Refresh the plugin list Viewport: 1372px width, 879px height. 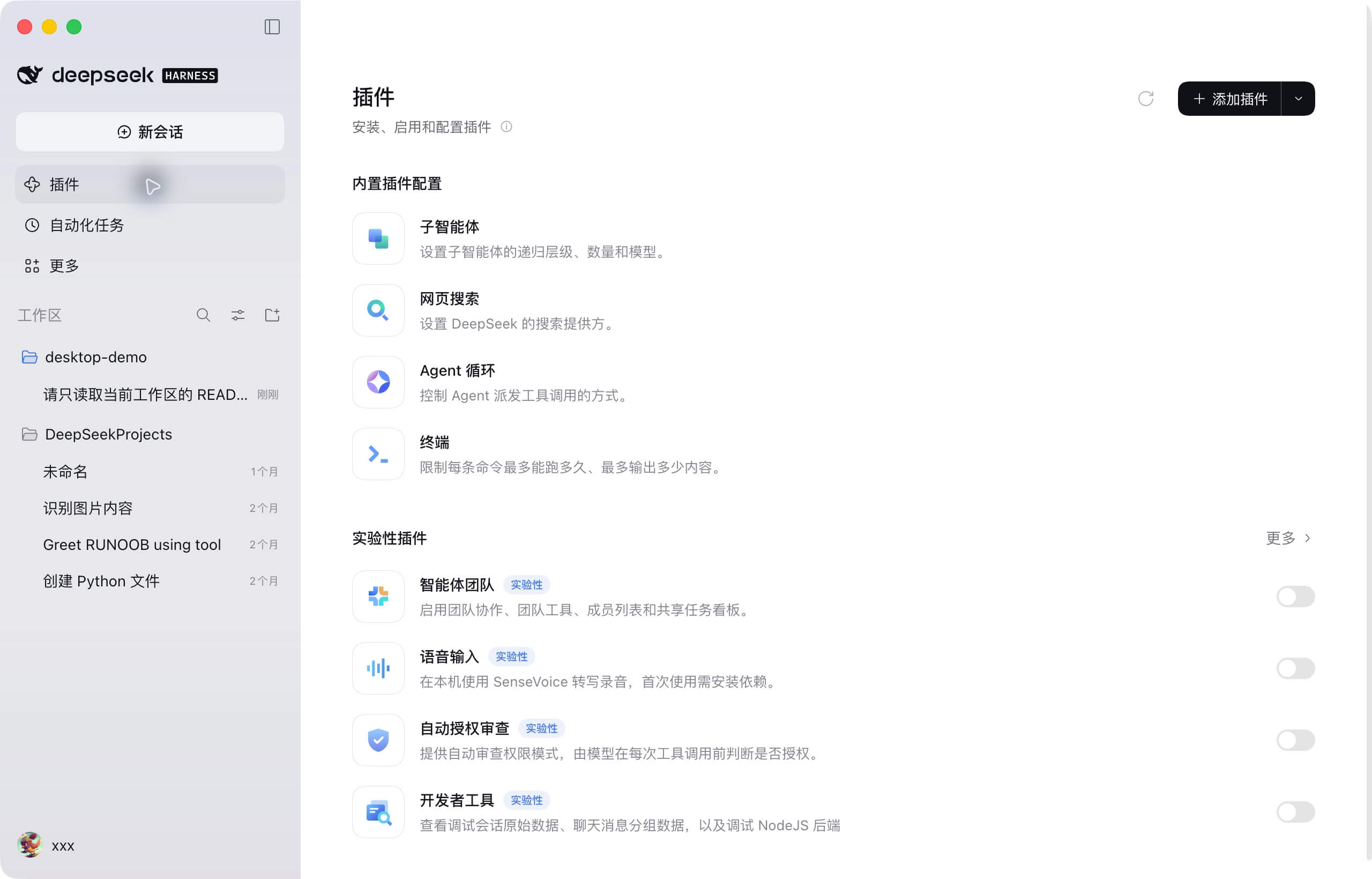pos(1145,99)
